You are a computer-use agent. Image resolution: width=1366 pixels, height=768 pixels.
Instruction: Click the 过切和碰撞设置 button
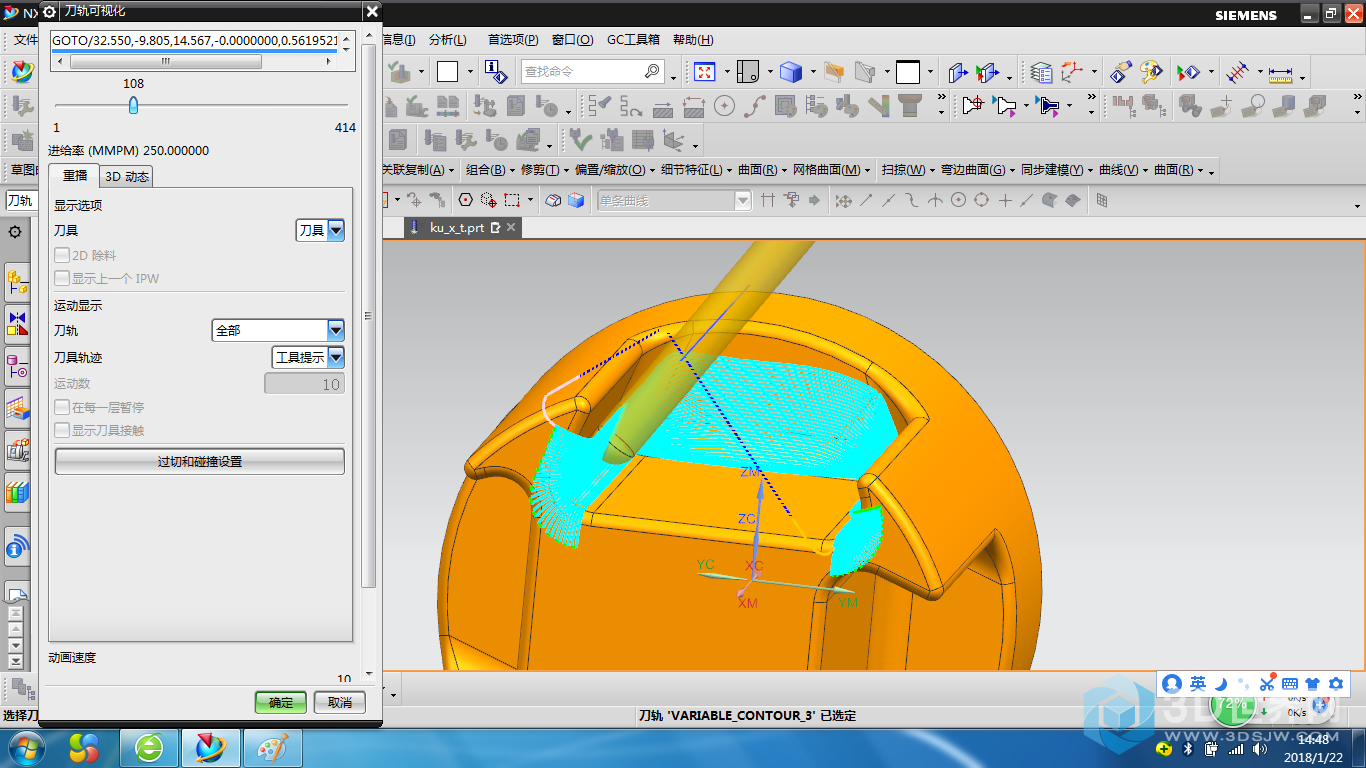pyautogui.click(x=199, y=461)
